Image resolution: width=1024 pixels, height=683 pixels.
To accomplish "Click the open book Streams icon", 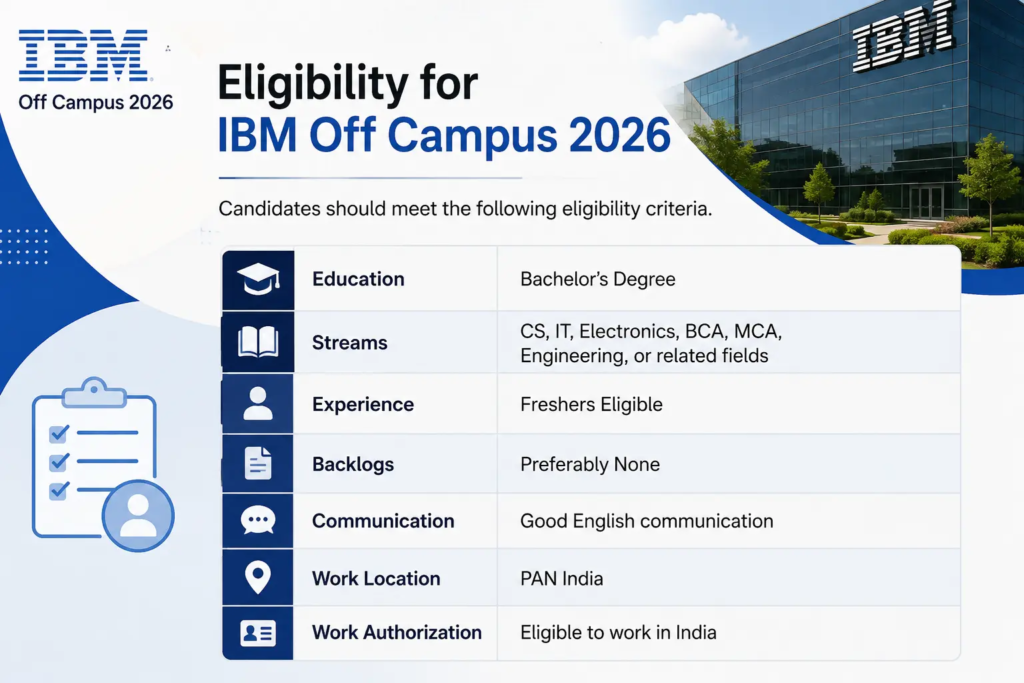I will pos(258,342).
